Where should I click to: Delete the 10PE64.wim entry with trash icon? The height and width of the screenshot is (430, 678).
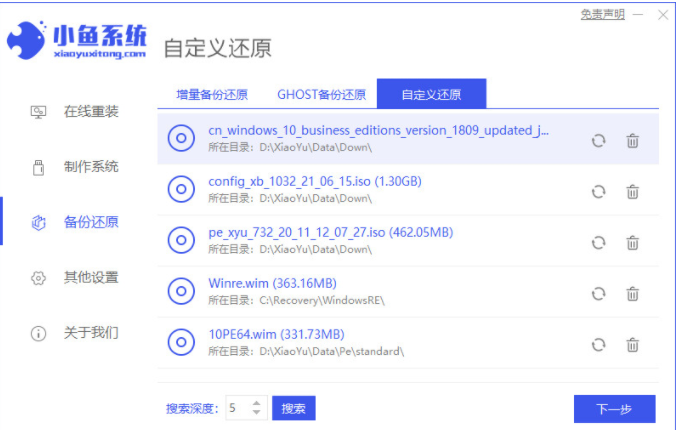[632, 344]
